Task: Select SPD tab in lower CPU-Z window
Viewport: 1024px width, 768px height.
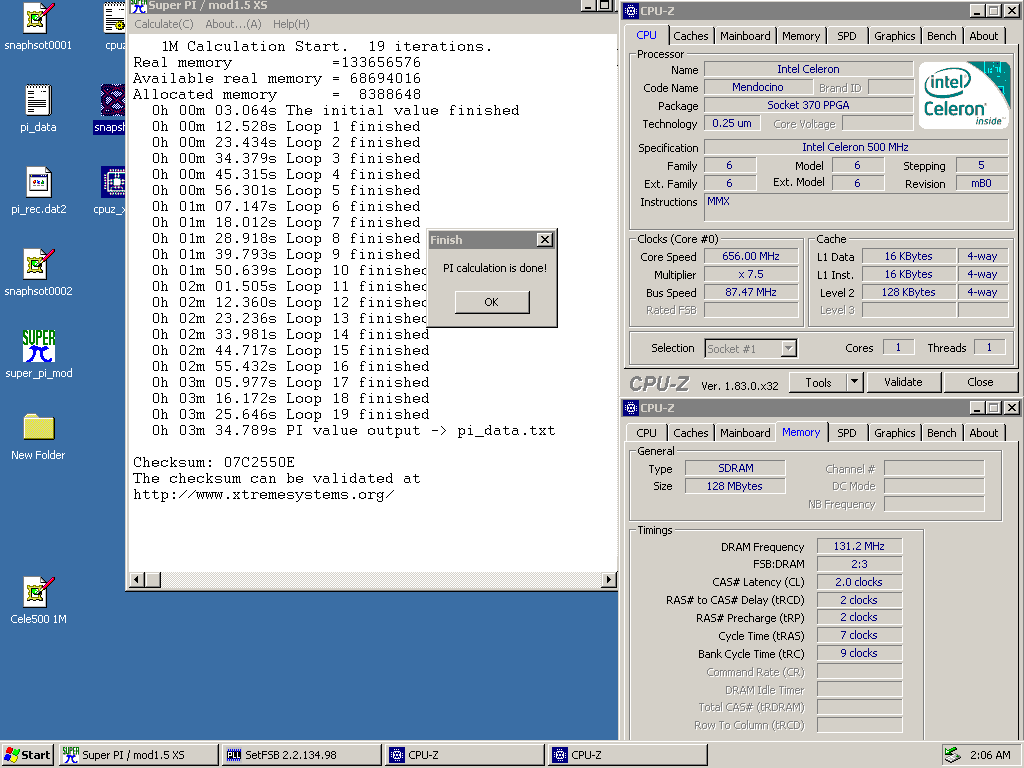Action: (x=846, y=433)
